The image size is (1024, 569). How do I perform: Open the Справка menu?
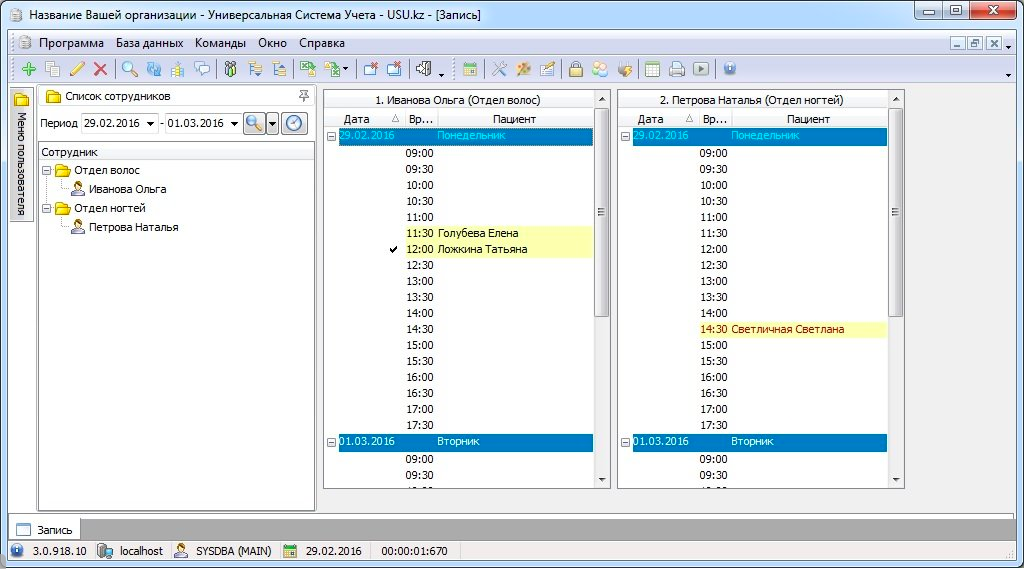click(322, 43)
